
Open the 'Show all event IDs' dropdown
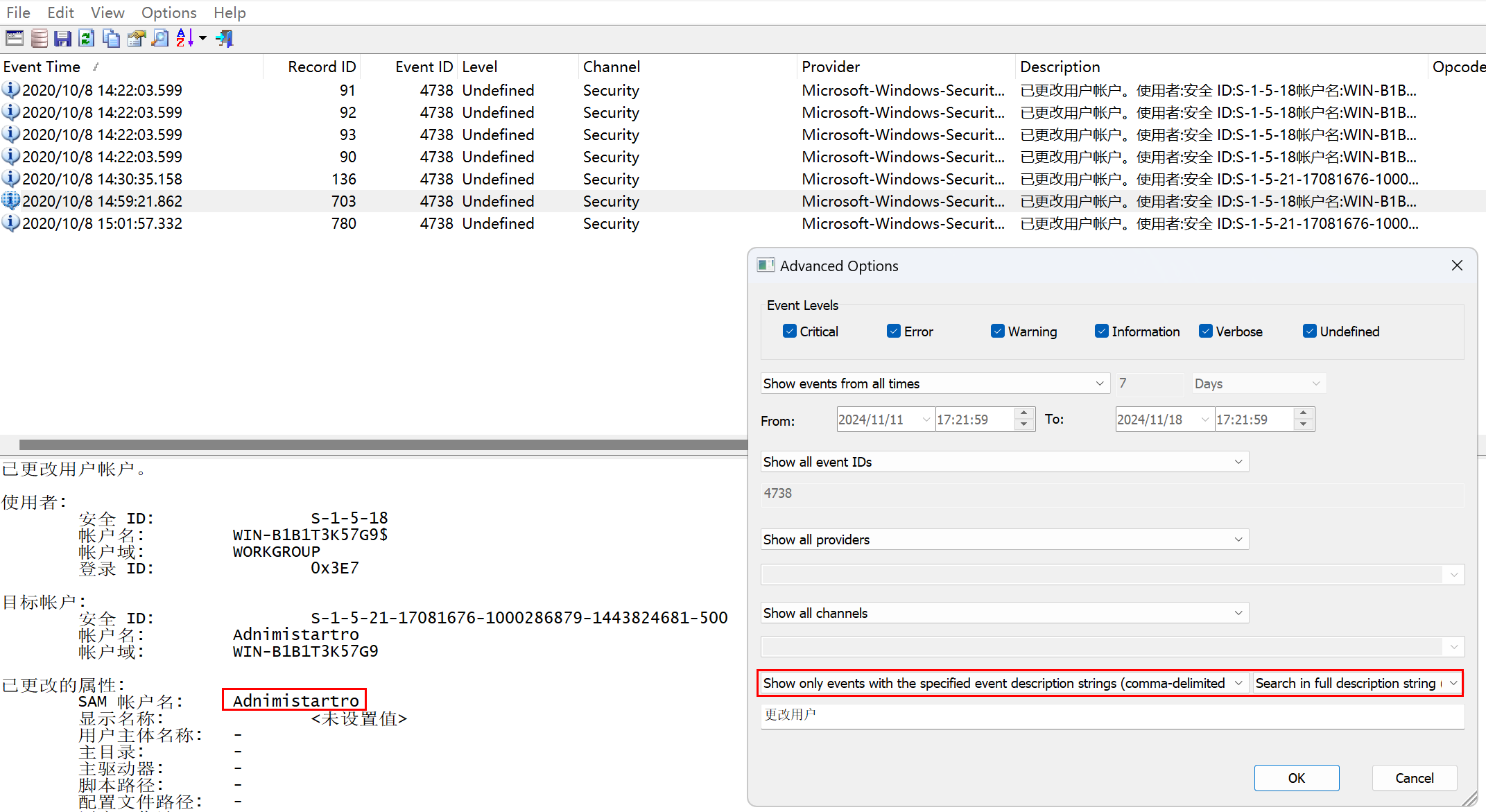pos(1003,462)
